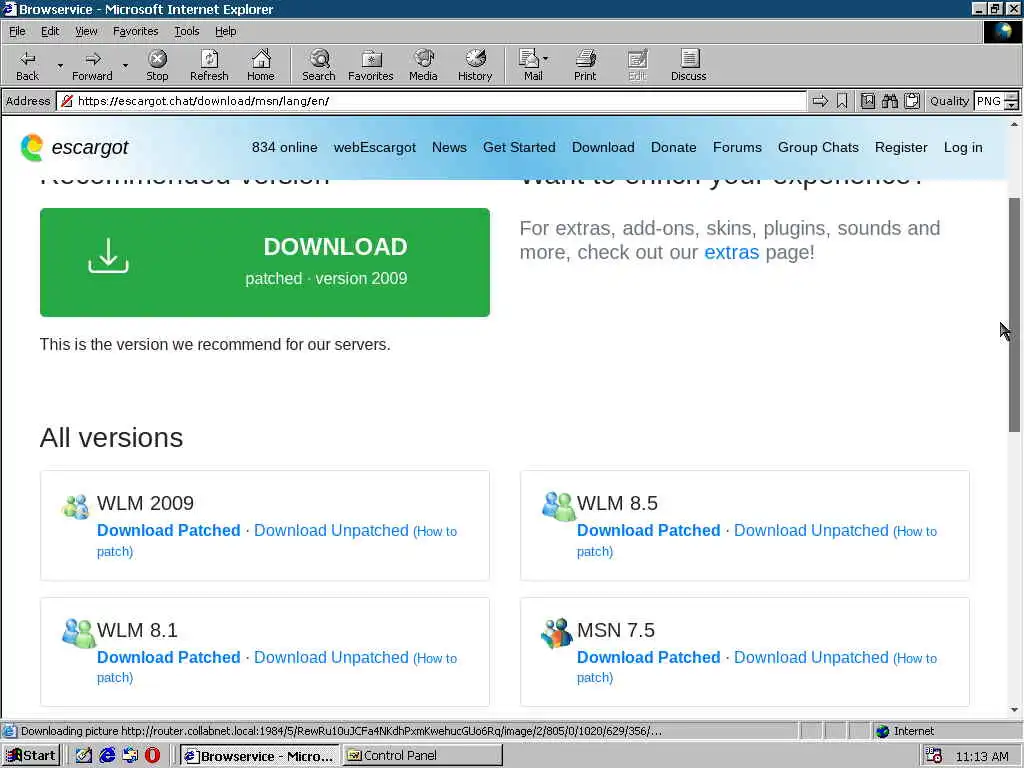Open the Media pane
The height and width of the screenshot is (768, 1024).
coord(423,65)
